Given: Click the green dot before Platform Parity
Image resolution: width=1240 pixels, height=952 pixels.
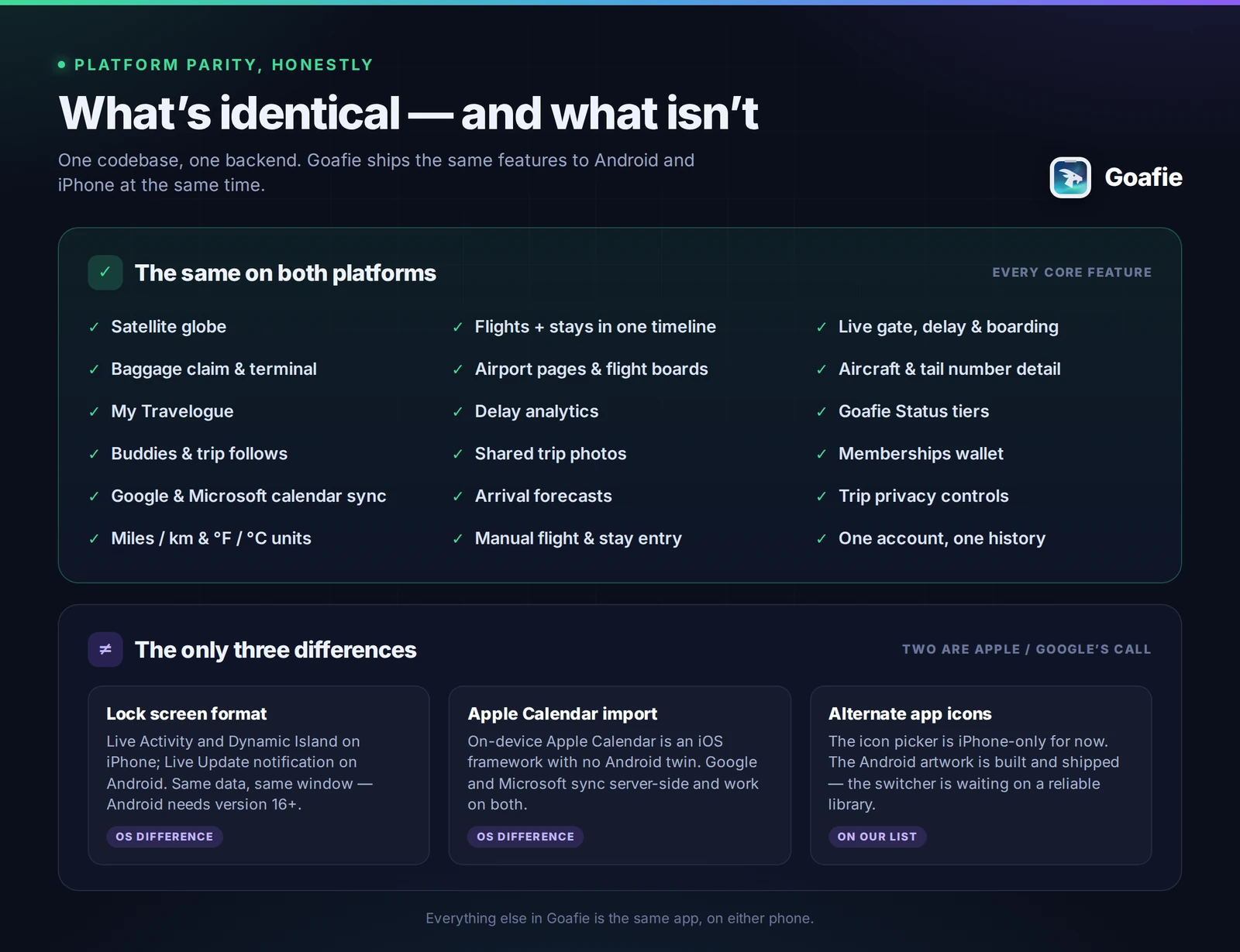Looking at the screenshot, I should [62, 64].
